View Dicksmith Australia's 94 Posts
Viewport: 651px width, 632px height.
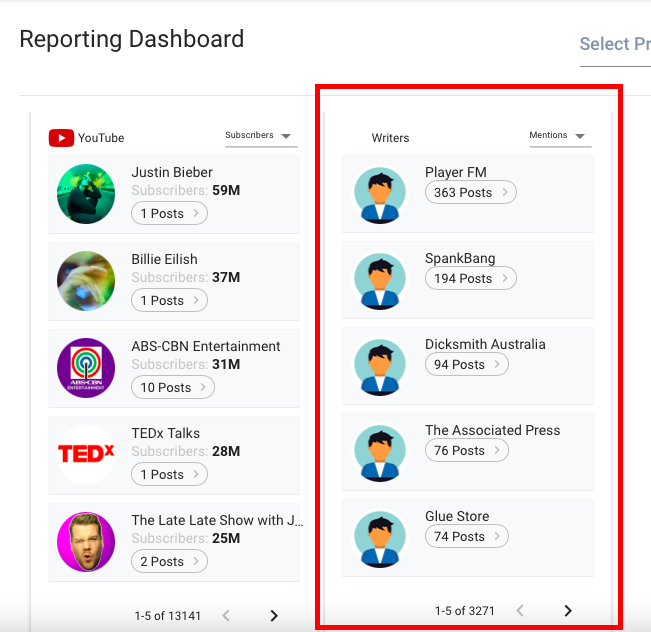467,364
